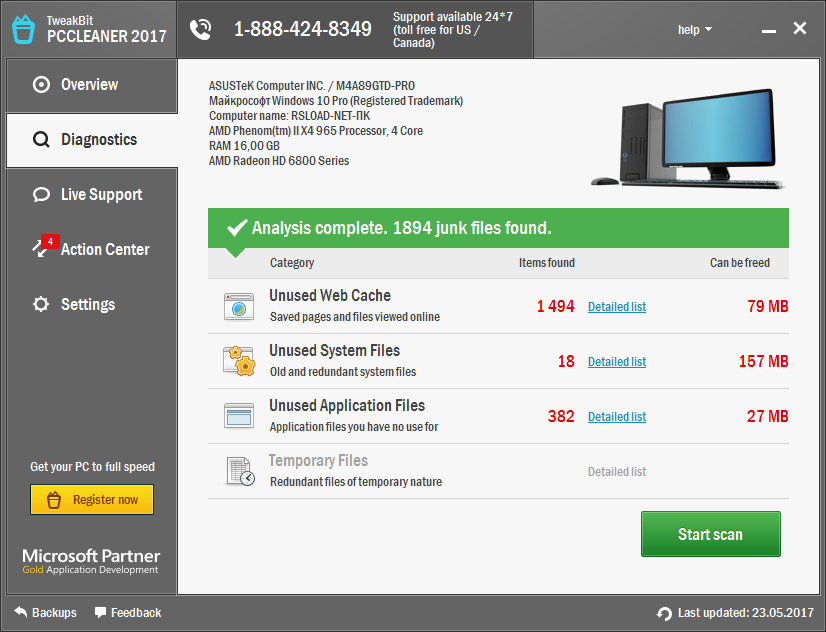Open the Settings tab
Image resolution: width=826 pixels, height=632 pixels.
[92, 304]
